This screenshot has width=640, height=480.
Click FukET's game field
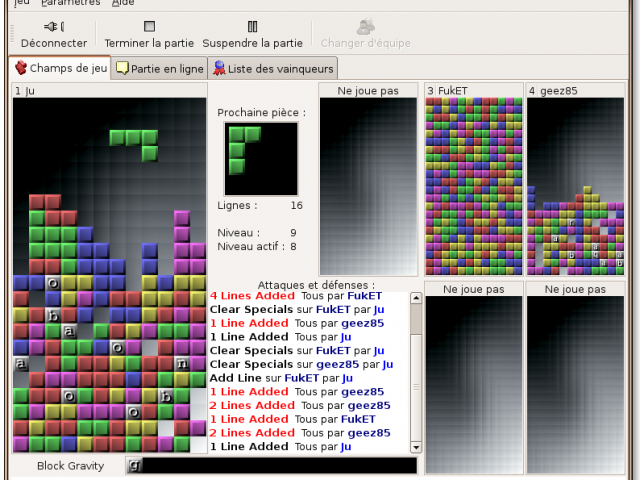473,186
